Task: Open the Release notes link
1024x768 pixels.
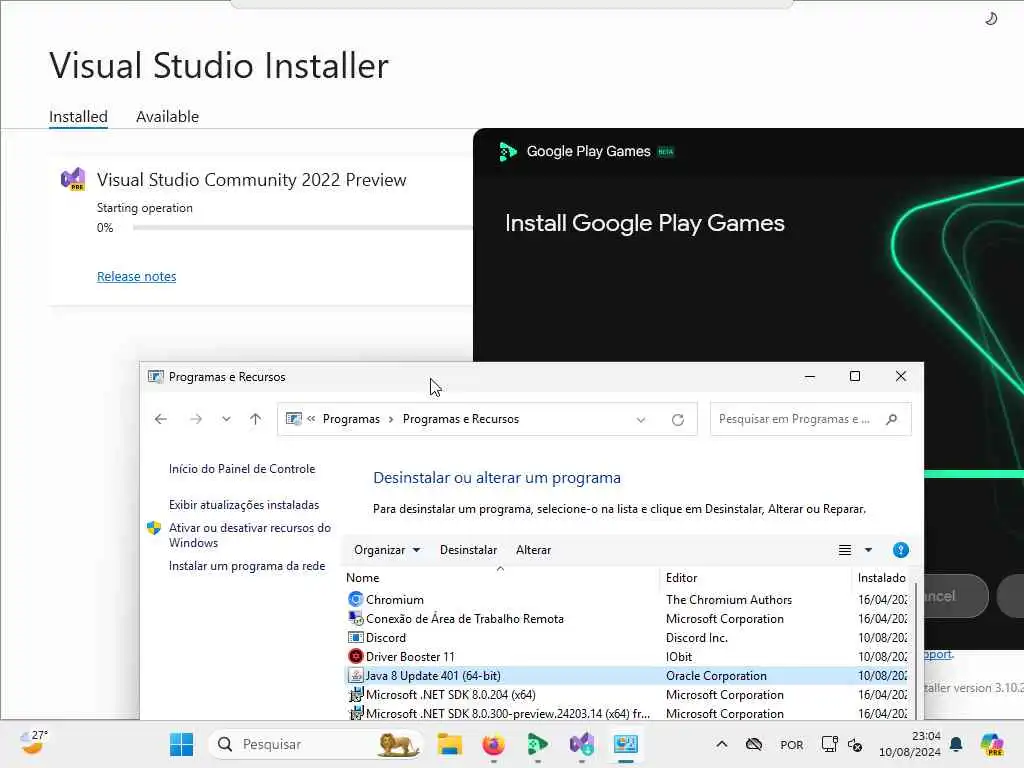Action: coord(136,276)
